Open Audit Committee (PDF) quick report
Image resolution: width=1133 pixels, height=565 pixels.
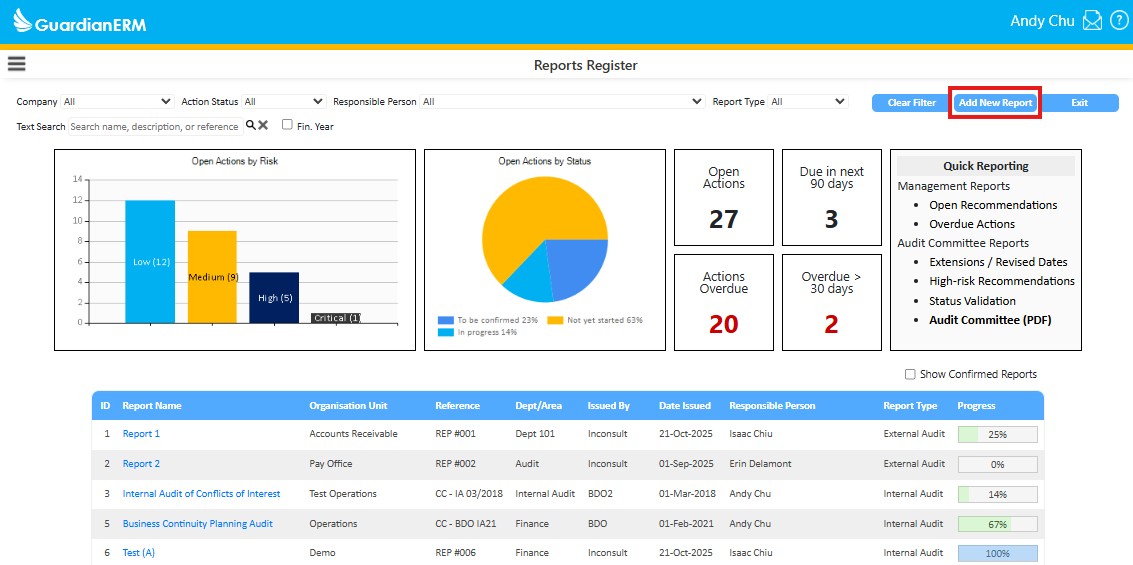click(990, 320)
